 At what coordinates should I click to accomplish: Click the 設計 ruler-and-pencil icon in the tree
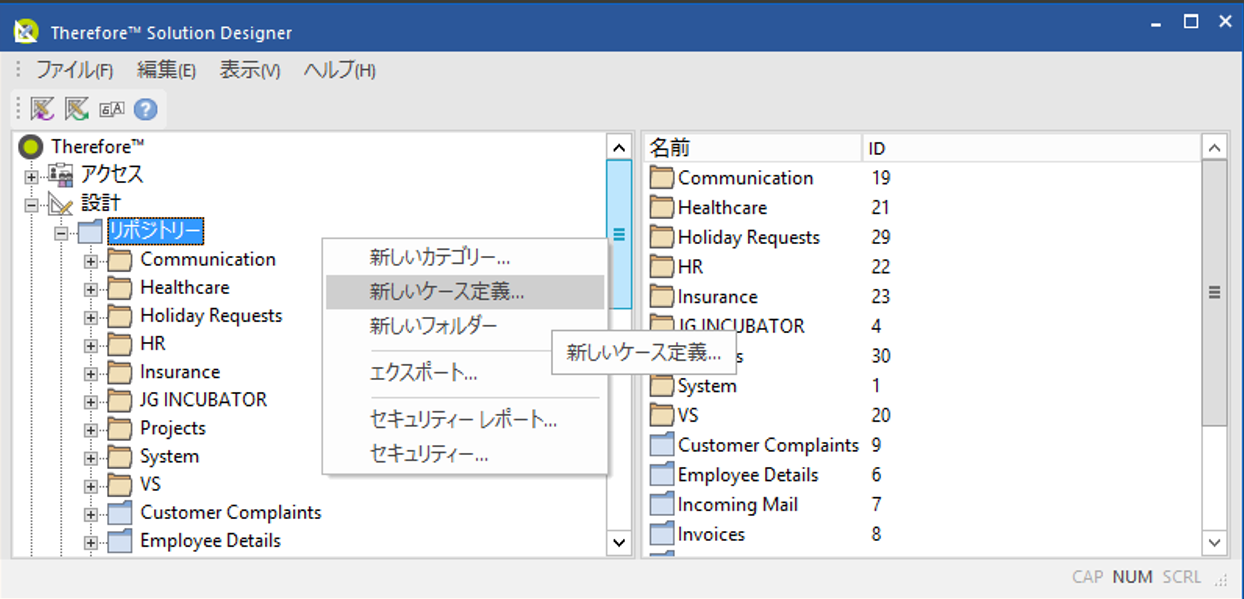[62, 204]
